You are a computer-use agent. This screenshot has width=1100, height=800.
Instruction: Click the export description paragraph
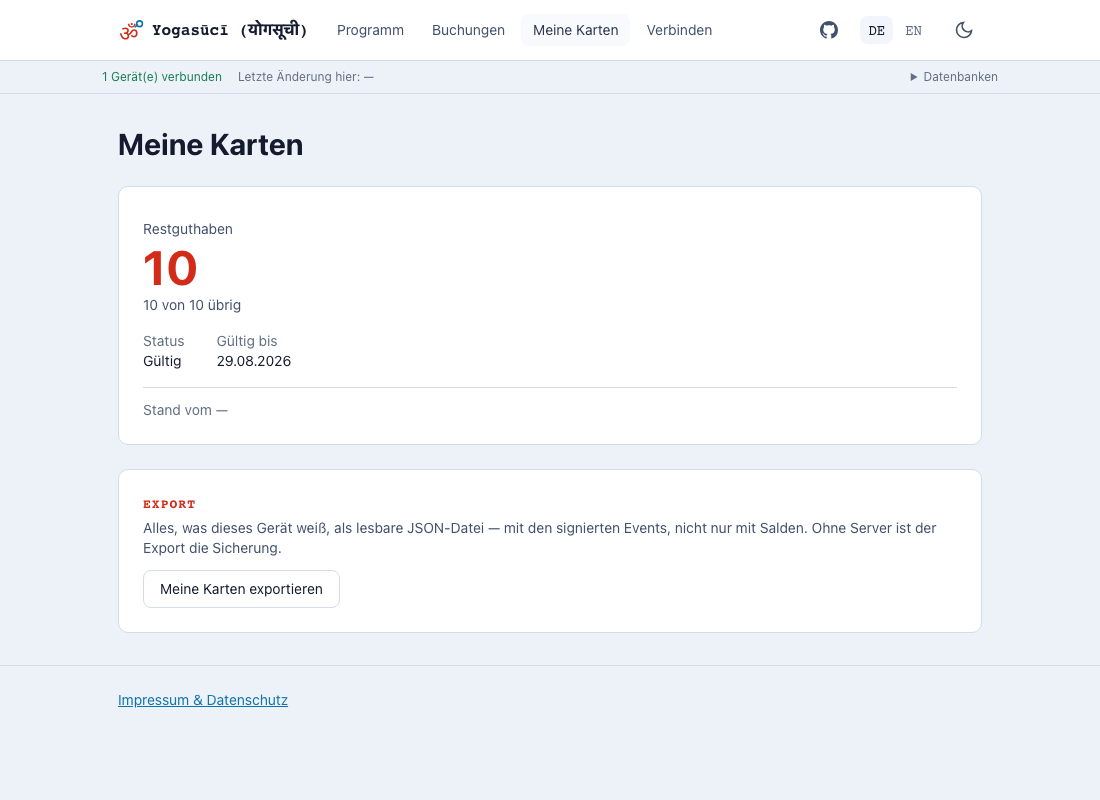click(539, 538)
